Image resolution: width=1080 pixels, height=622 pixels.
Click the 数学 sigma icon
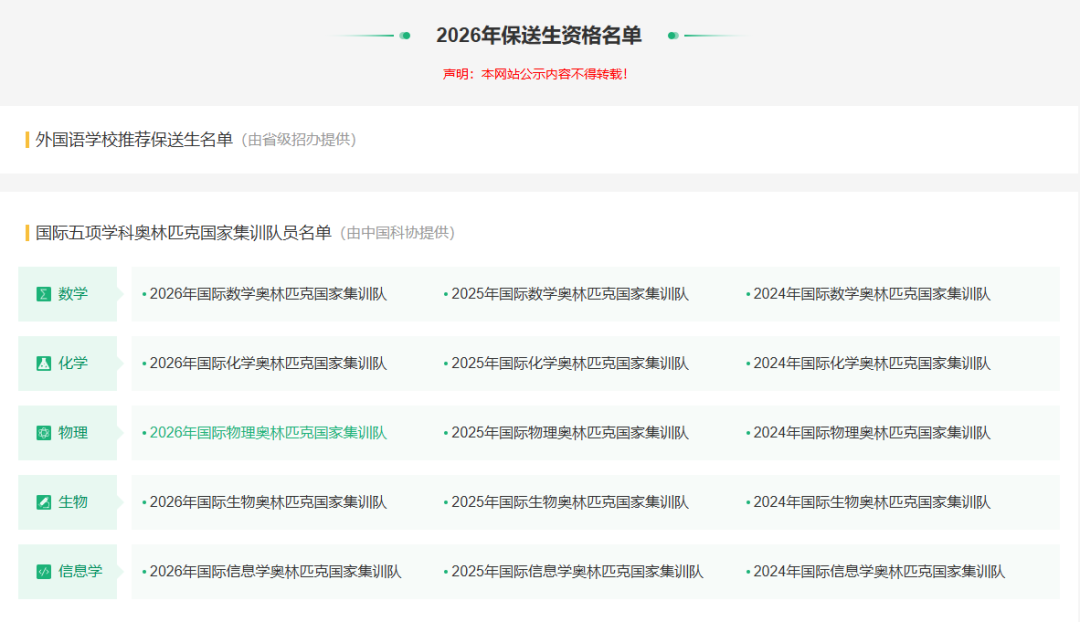(x=43, y=294)
